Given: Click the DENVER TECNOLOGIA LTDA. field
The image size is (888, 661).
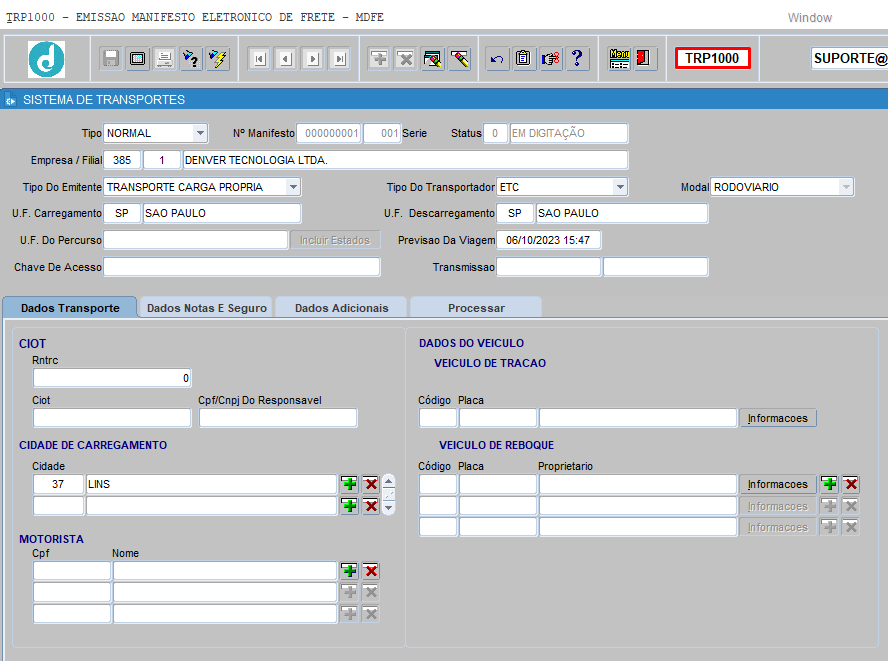Looking at the screenshot, I should pyautogui.click(x=405, y=160).
